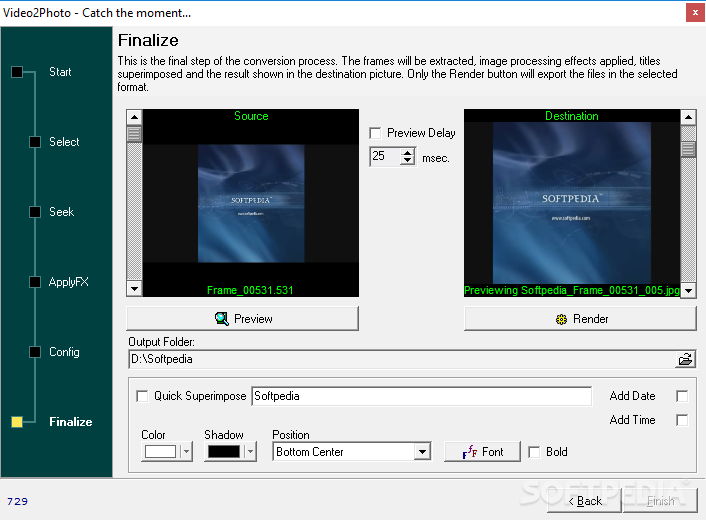
Task: Go to the ApplyFX step
Action: [x=68, y=282]
